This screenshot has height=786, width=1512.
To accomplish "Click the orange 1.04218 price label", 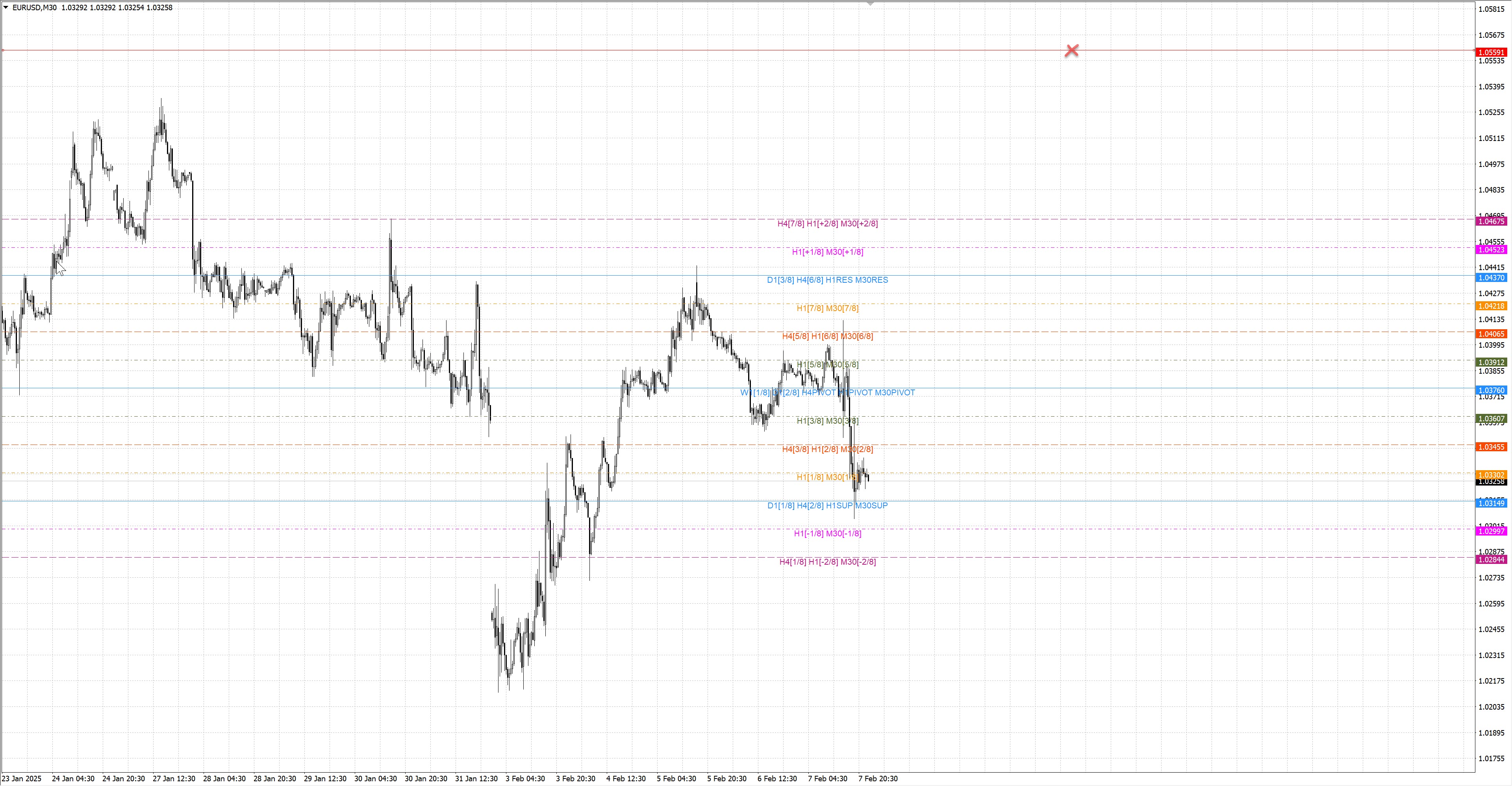I will pyautogui.click(x=1491, y=306).
